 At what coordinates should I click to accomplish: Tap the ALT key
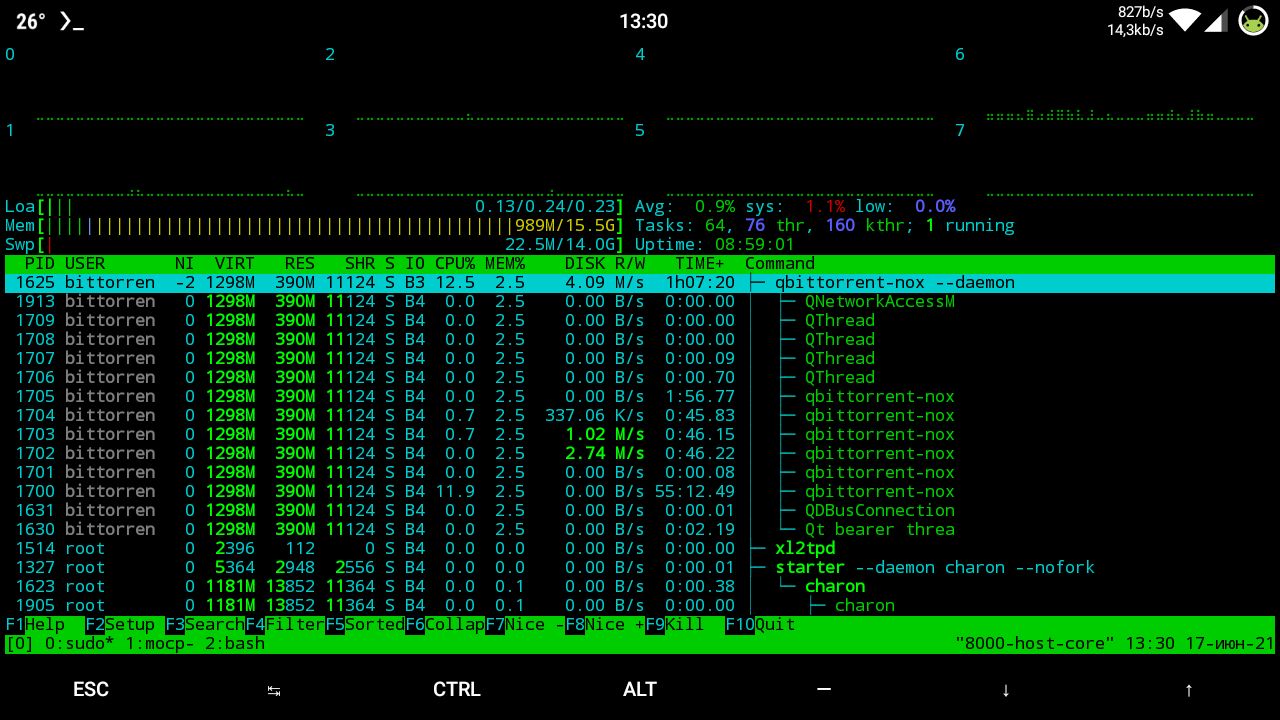coord(640,690)
